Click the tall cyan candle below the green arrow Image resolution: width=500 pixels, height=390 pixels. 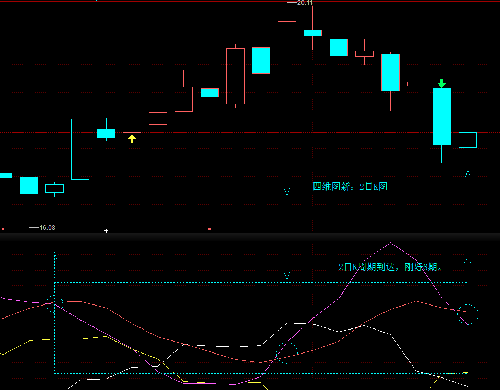pyautogui.click(x=442, y=117)
